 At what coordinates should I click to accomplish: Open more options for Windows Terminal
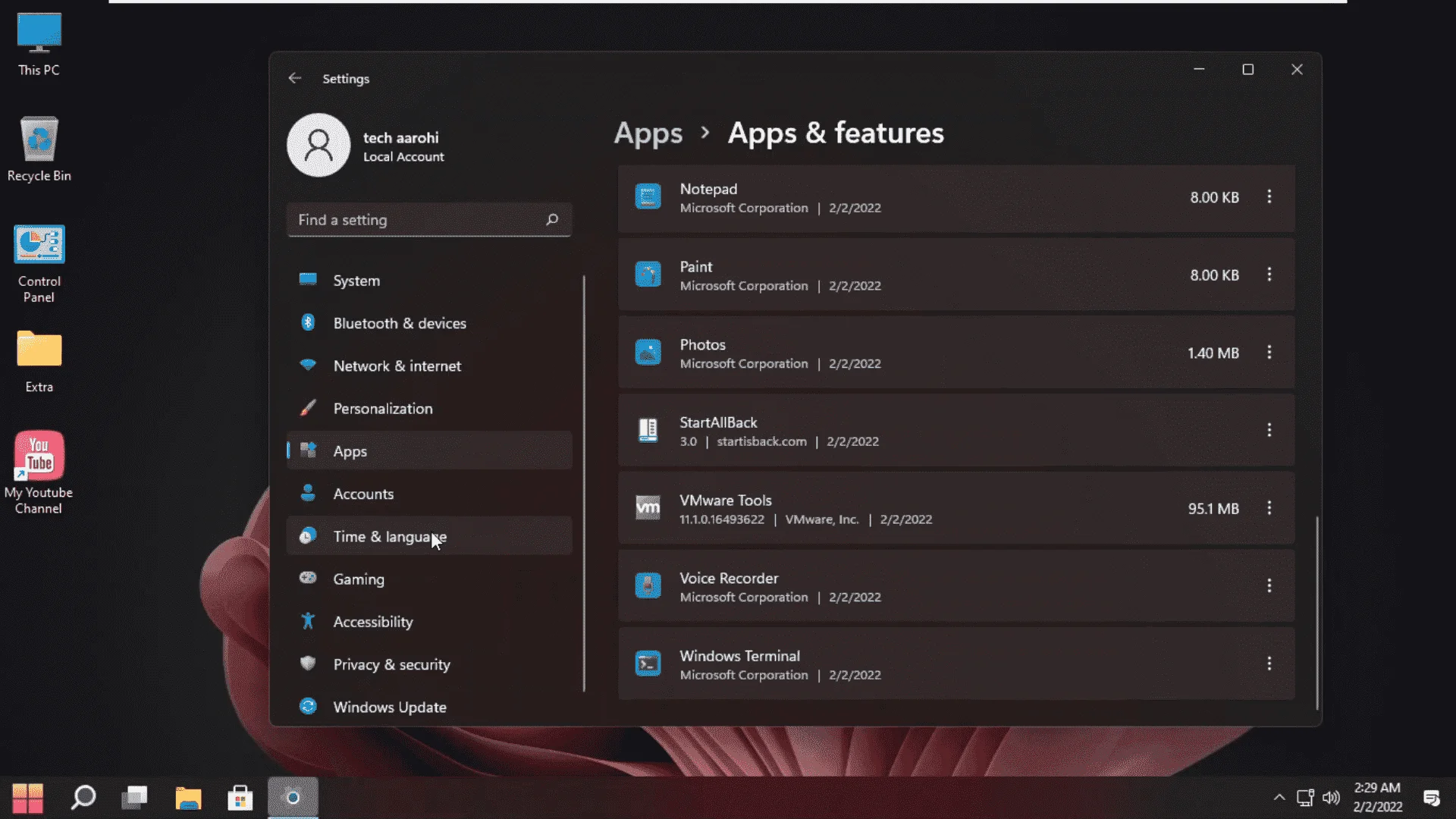[x=1269, y=664]
